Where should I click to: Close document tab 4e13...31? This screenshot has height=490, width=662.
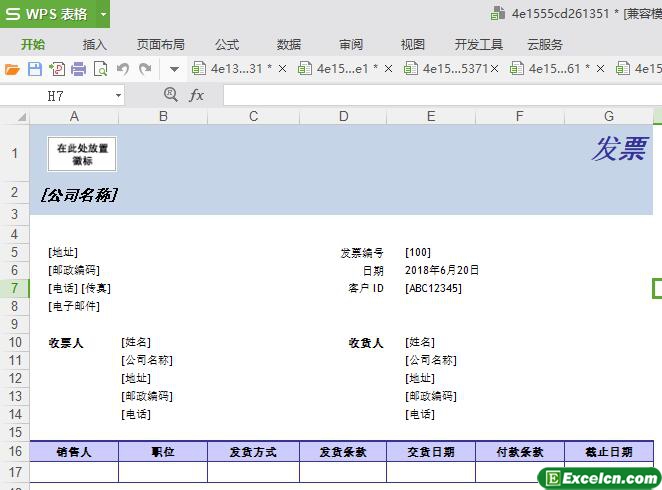(x=282, y=69)
